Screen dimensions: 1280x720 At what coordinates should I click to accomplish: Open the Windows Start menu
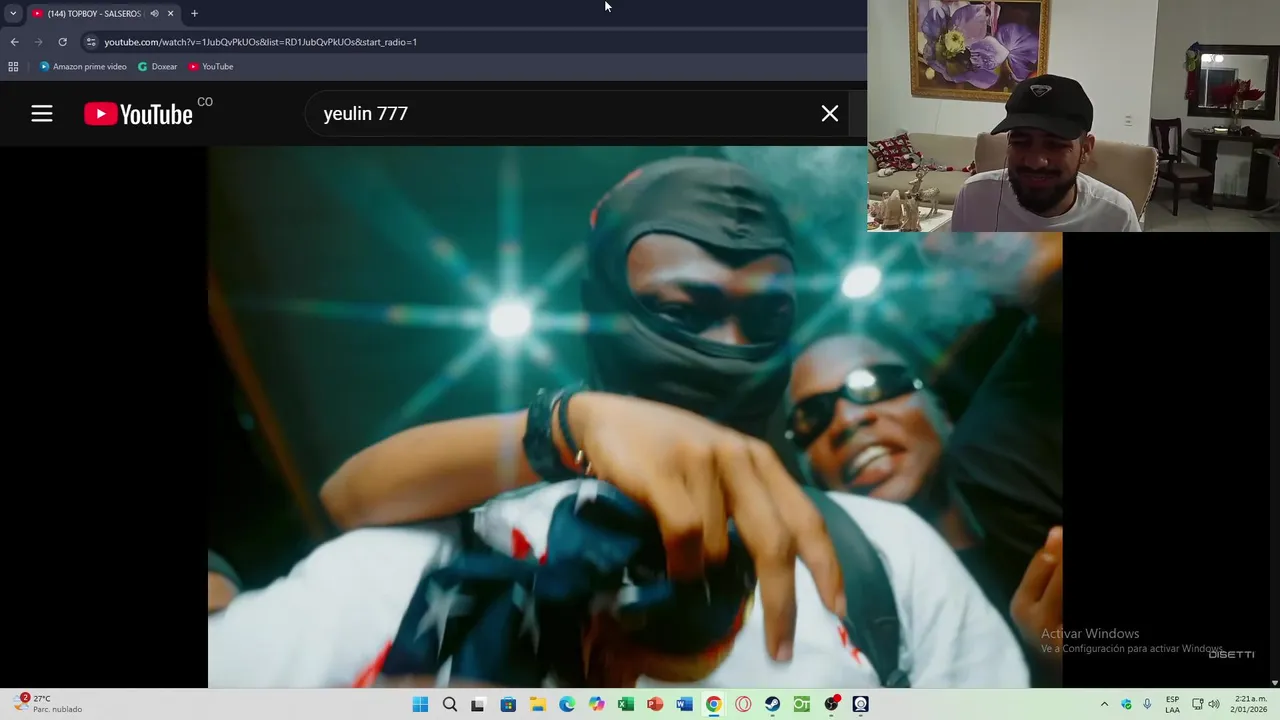pyautogui.click(x=420, y=704)
